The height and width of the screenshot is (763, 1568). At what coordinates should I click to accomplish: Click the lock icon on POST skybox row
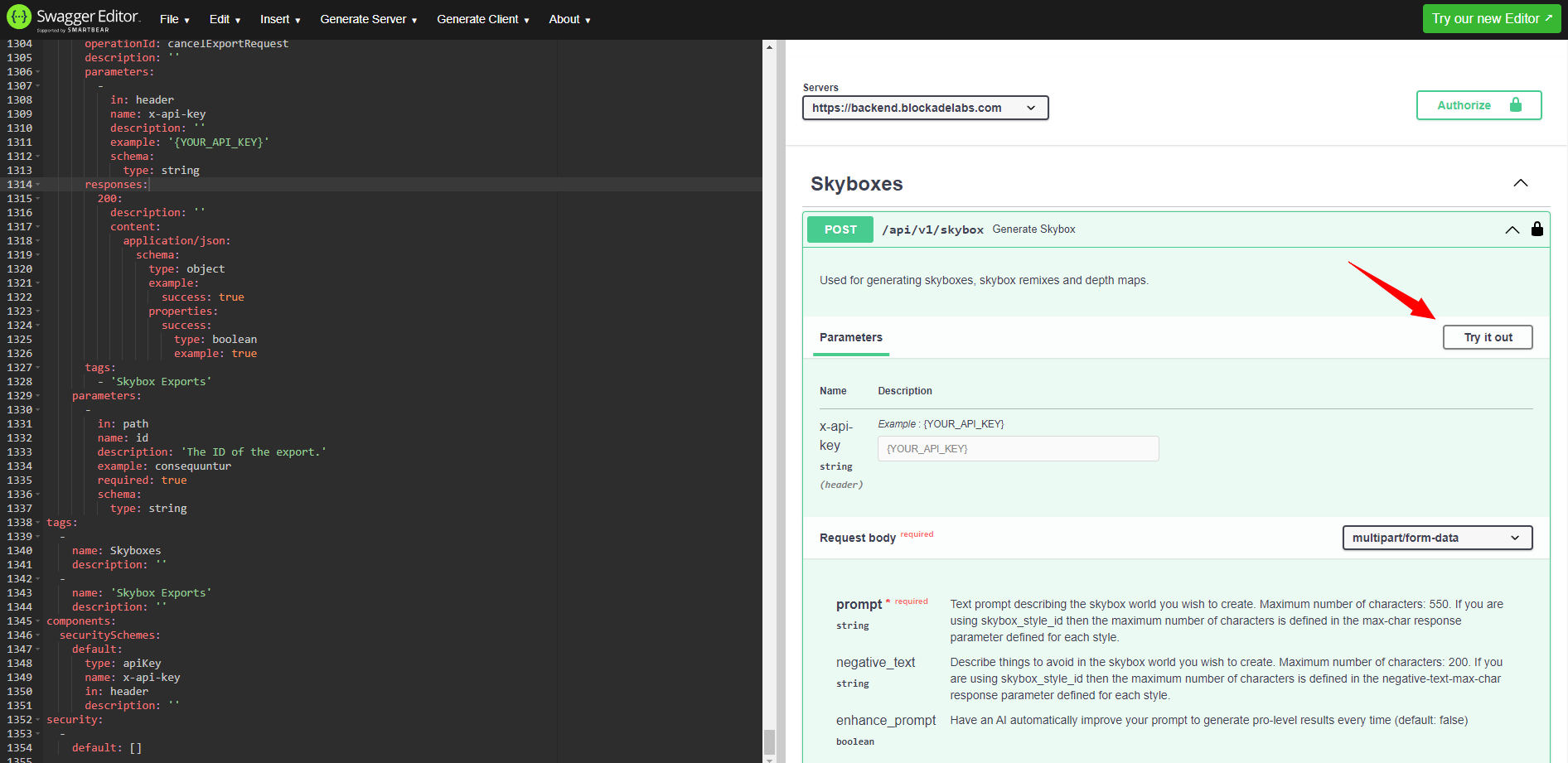click(1537, 229)
